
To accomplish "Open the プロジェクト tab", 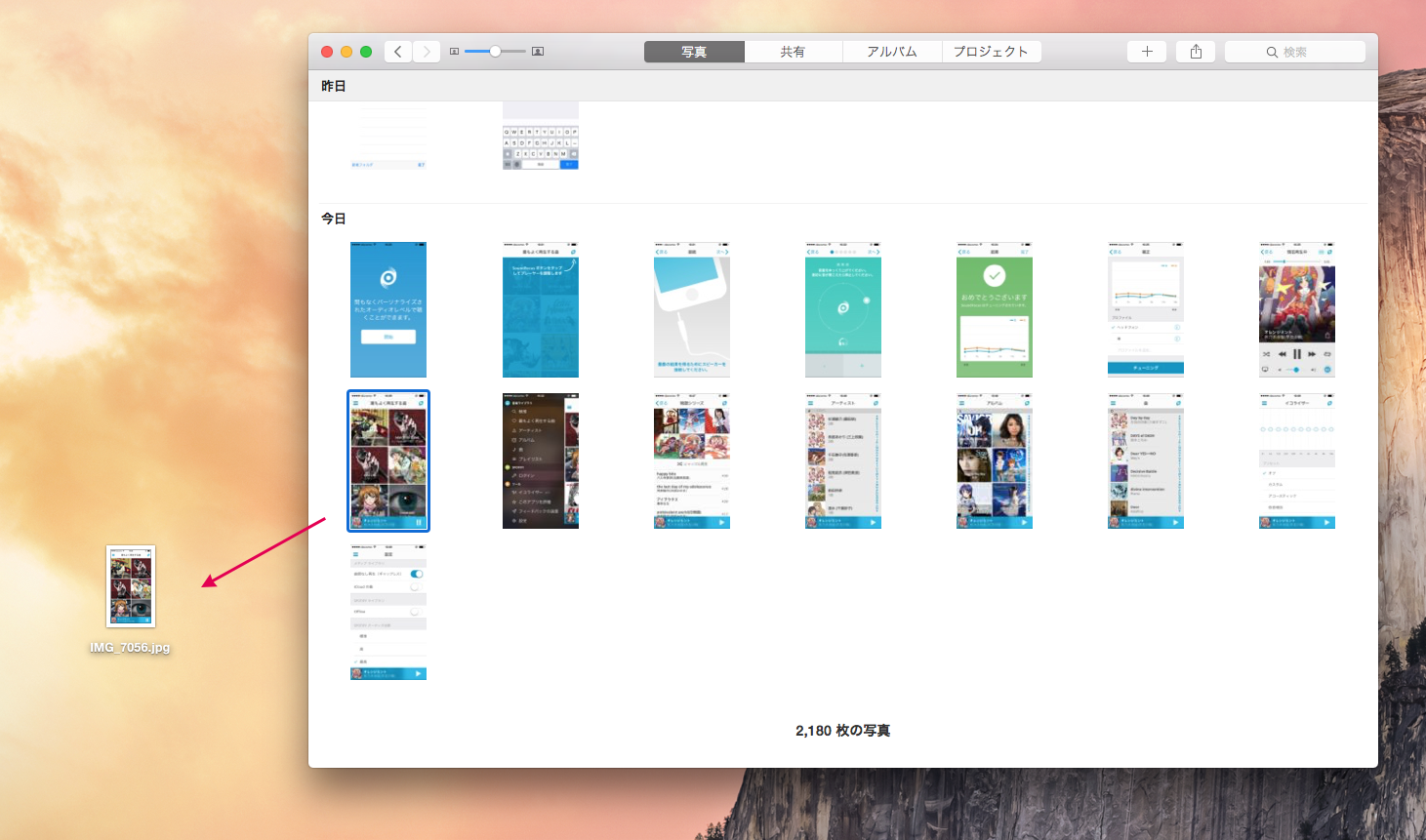I will [992, 52].
